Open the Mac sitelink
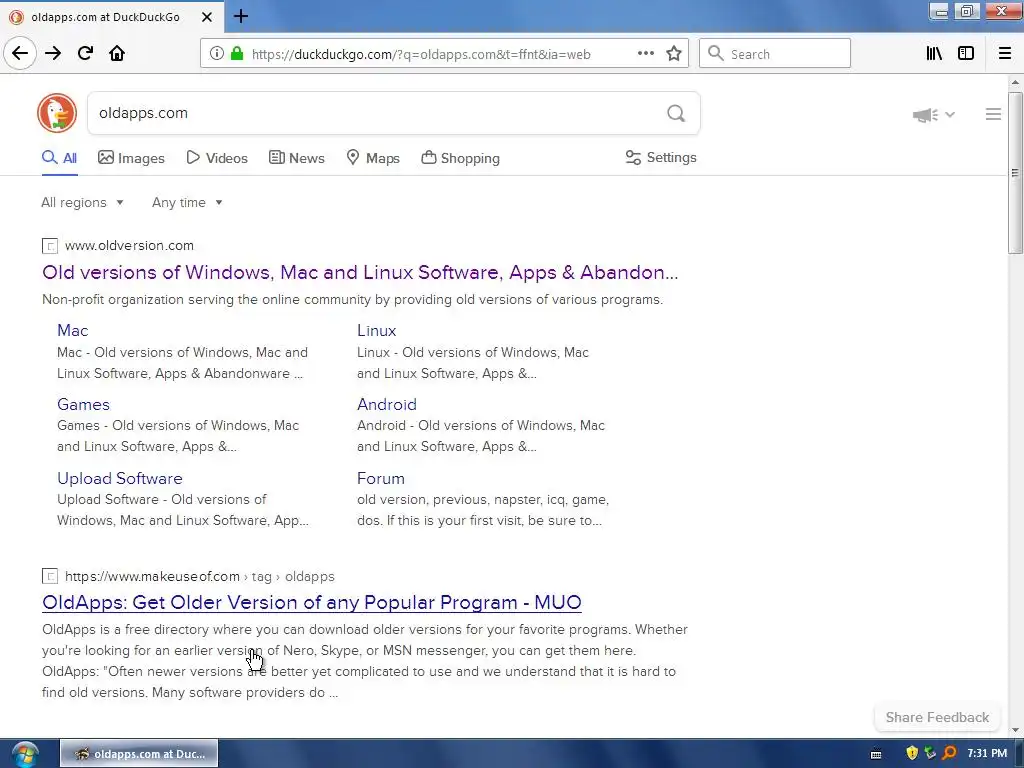Screen dimensions: 1024x768 pos(72,330)
